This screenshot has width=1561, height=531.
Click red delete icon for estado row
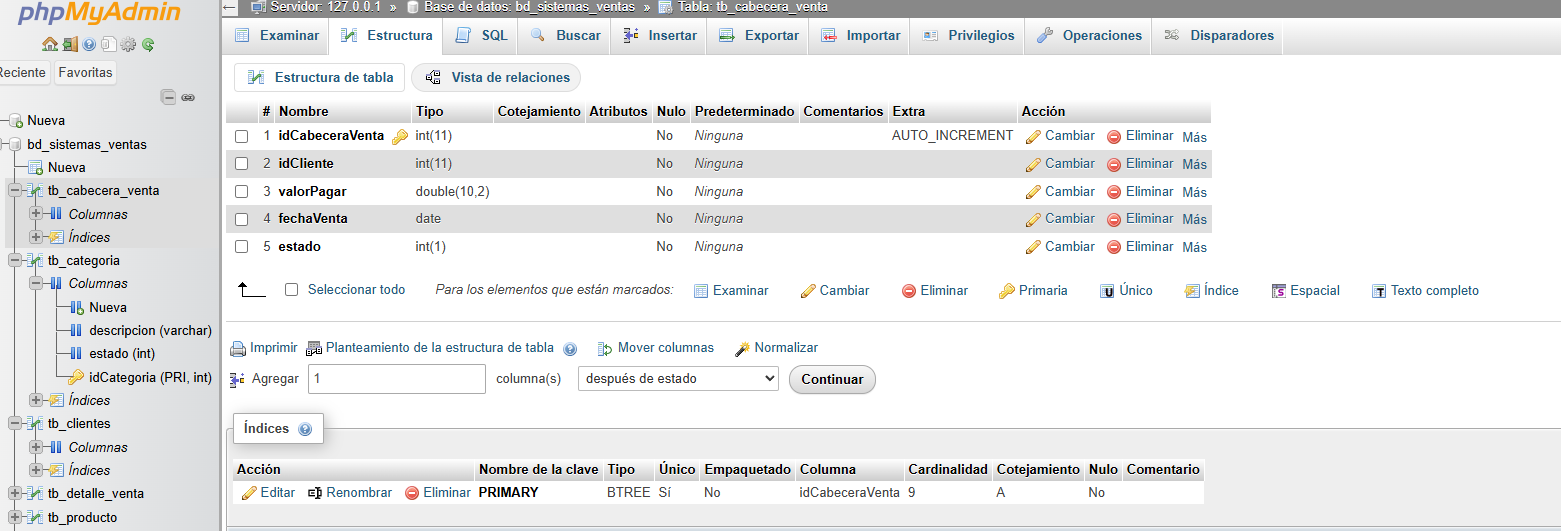coord(1114,247)
